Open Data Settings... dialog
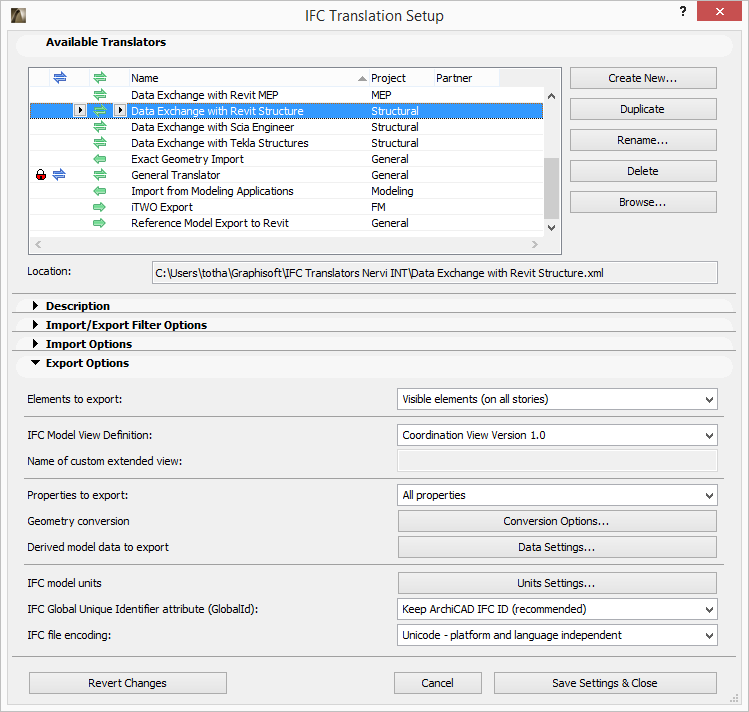749x712 pixels. [557, 547]
